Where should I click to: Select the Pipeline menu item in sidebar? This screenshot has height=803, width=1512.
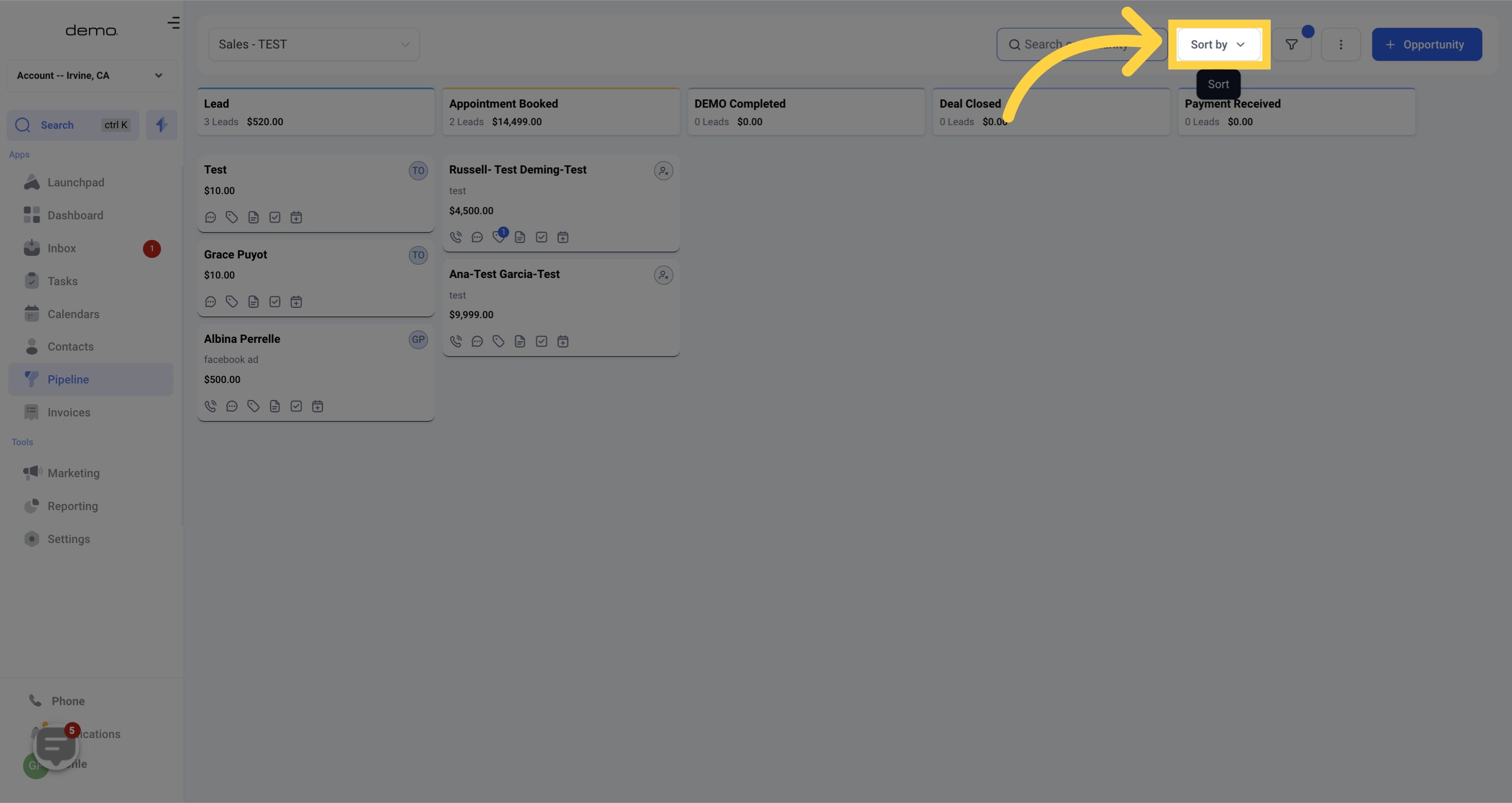[68, 380]
